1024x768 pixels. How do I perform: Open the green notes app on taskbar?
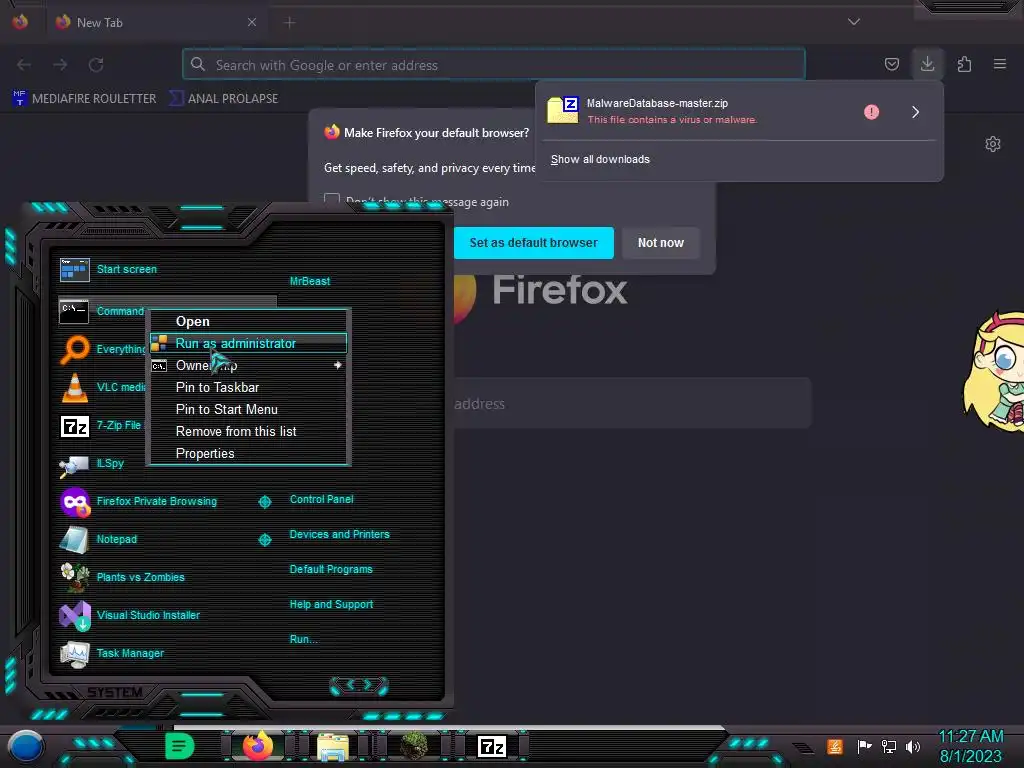tap(180, 746)
